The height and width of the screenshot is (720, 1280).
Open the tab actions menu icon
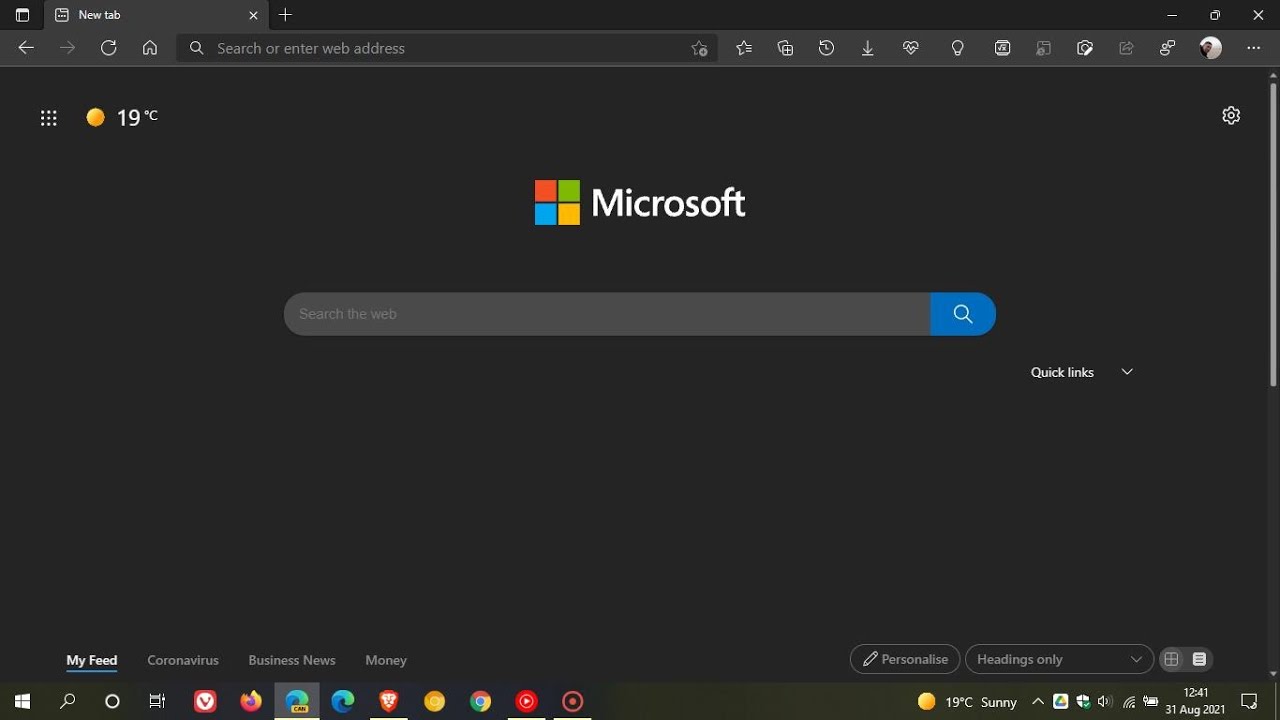pyautogui.click(x=22, y=15)
